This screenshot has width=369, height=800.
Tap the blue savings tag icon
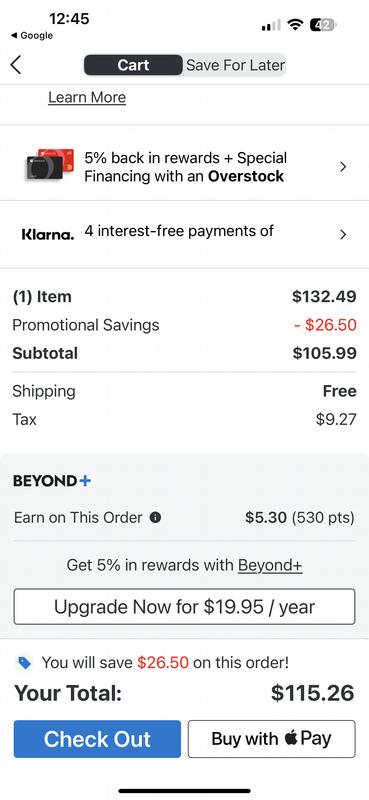tap(24, 663)
